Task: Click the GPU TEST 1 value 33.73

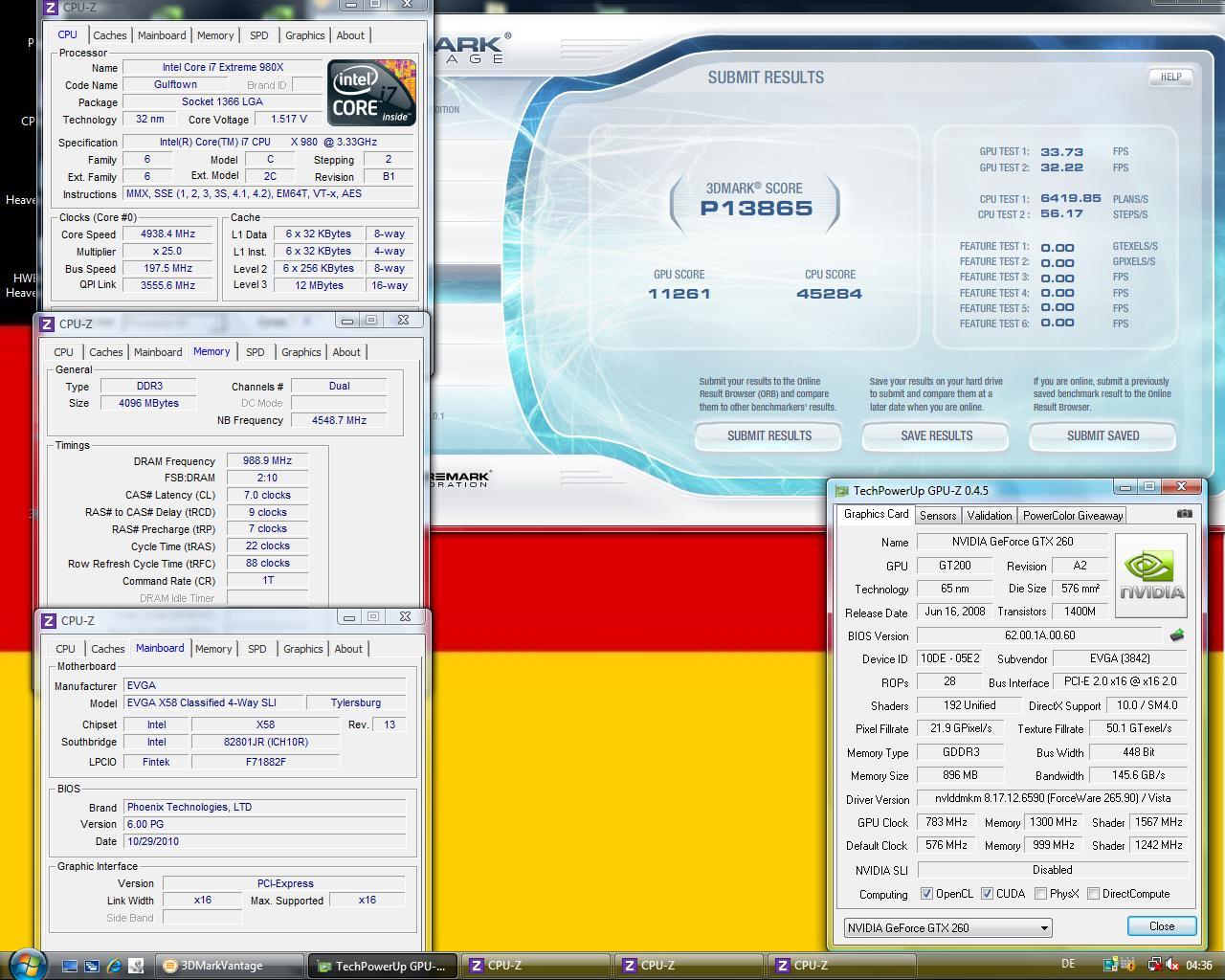Action: (x=1061, y=151)
